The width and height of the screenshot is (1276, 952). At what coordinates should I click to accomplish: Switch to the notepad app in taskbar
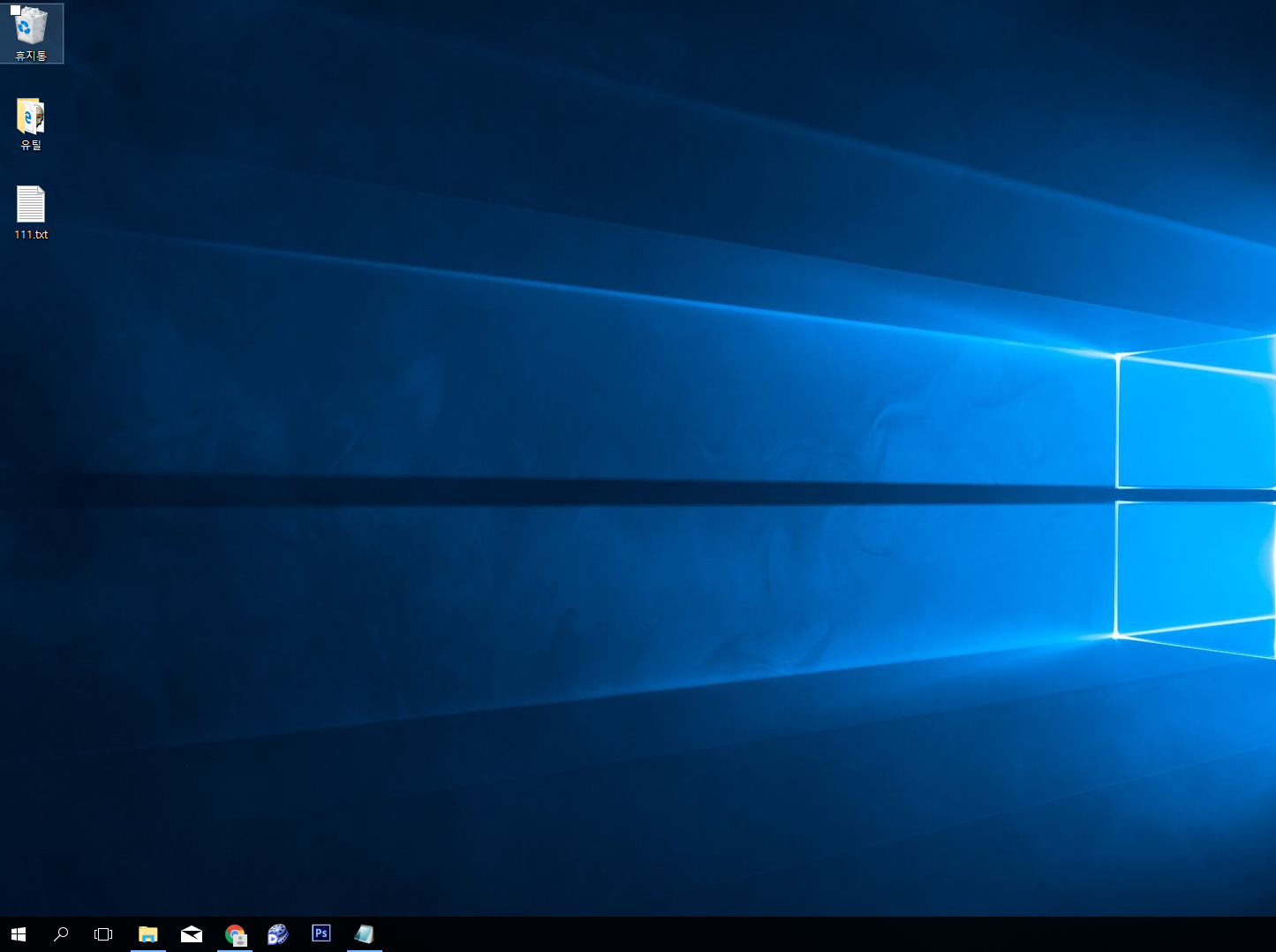click(x=365, y=934)
